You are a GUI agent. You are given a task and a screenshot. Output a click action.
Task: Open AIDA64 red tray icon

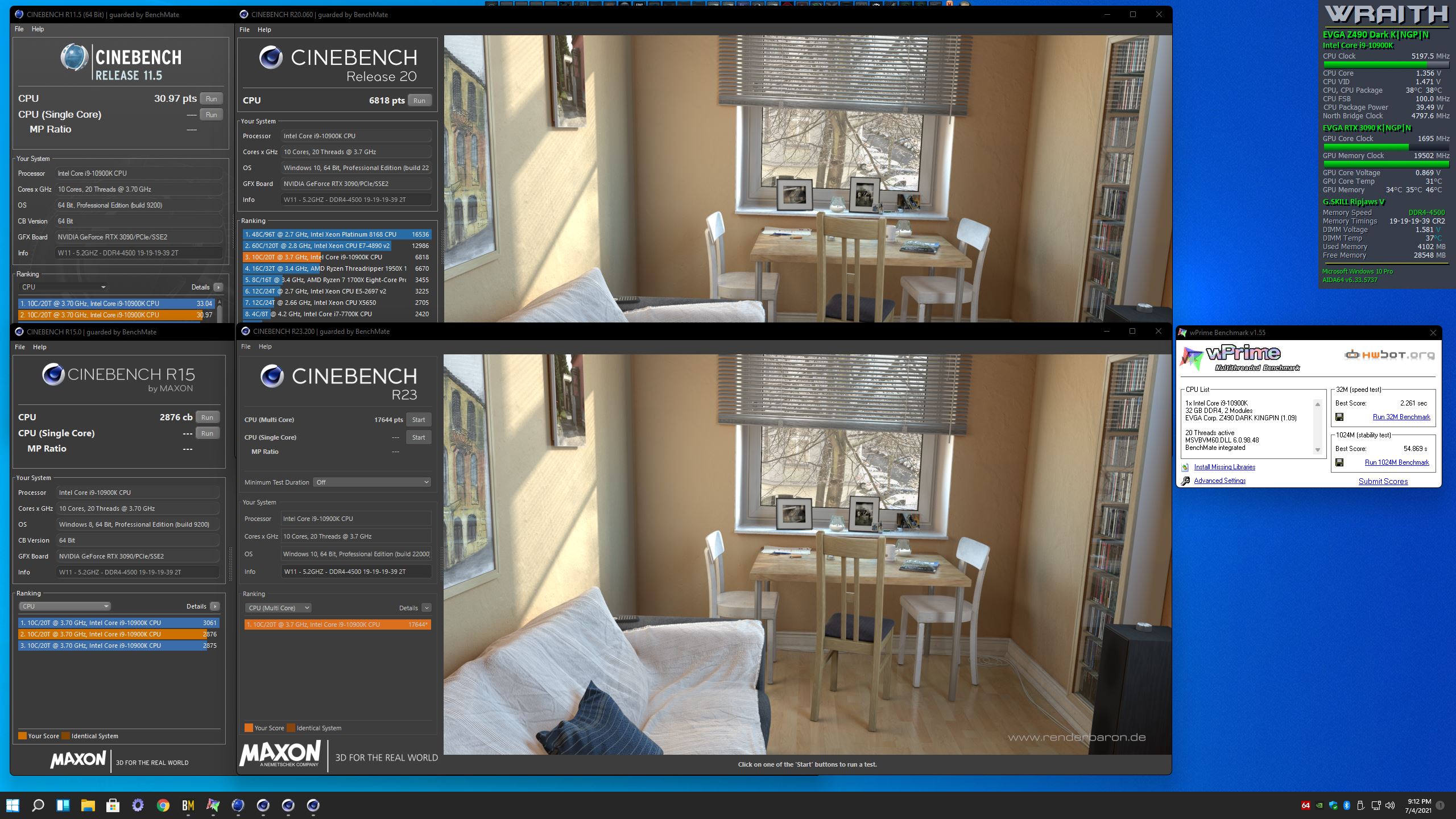tap(1306, 805)
